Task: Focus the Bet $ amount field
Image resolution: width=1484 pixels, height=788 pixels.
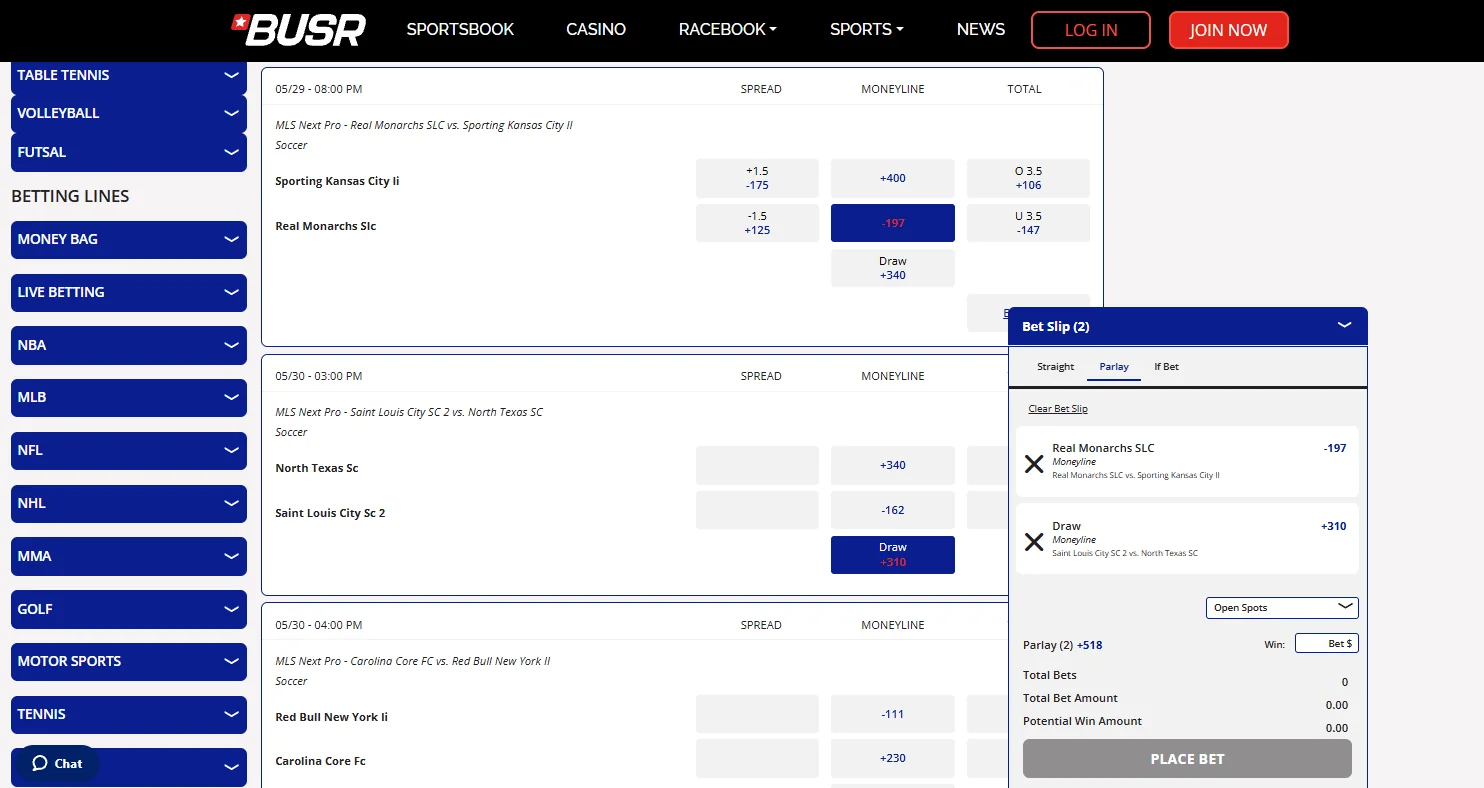Action: tap(1326, 643)
